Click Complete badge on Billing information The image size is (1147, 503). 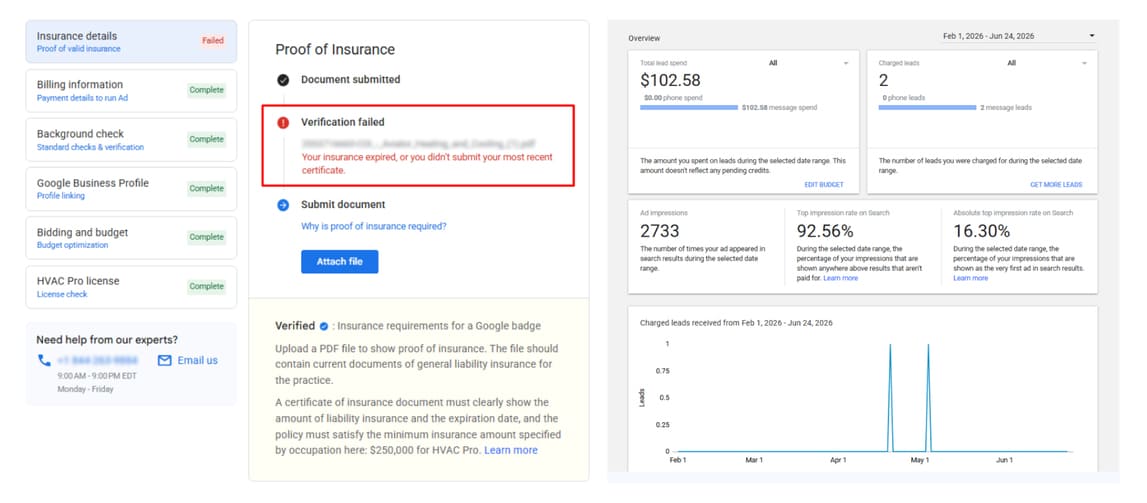(x=207, y=91)
